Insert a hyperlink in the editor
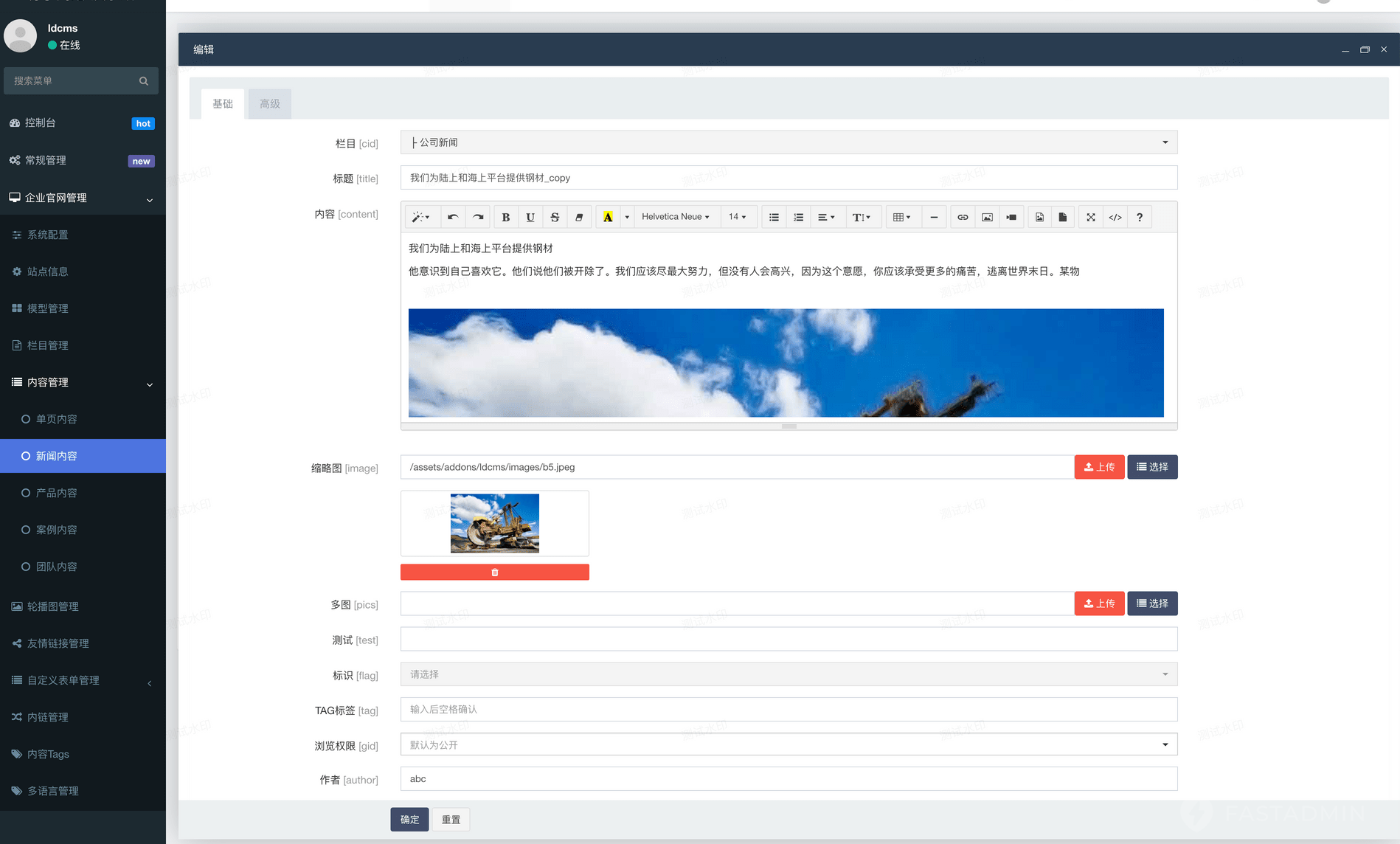The image size is (1400, 844). pos(963,217)
